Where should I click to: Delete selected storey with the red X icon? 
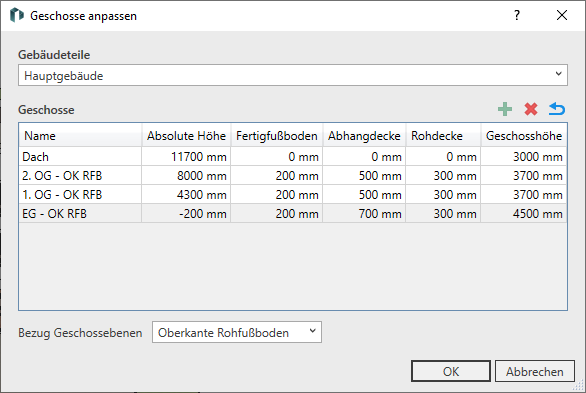[x=531, y=109]
